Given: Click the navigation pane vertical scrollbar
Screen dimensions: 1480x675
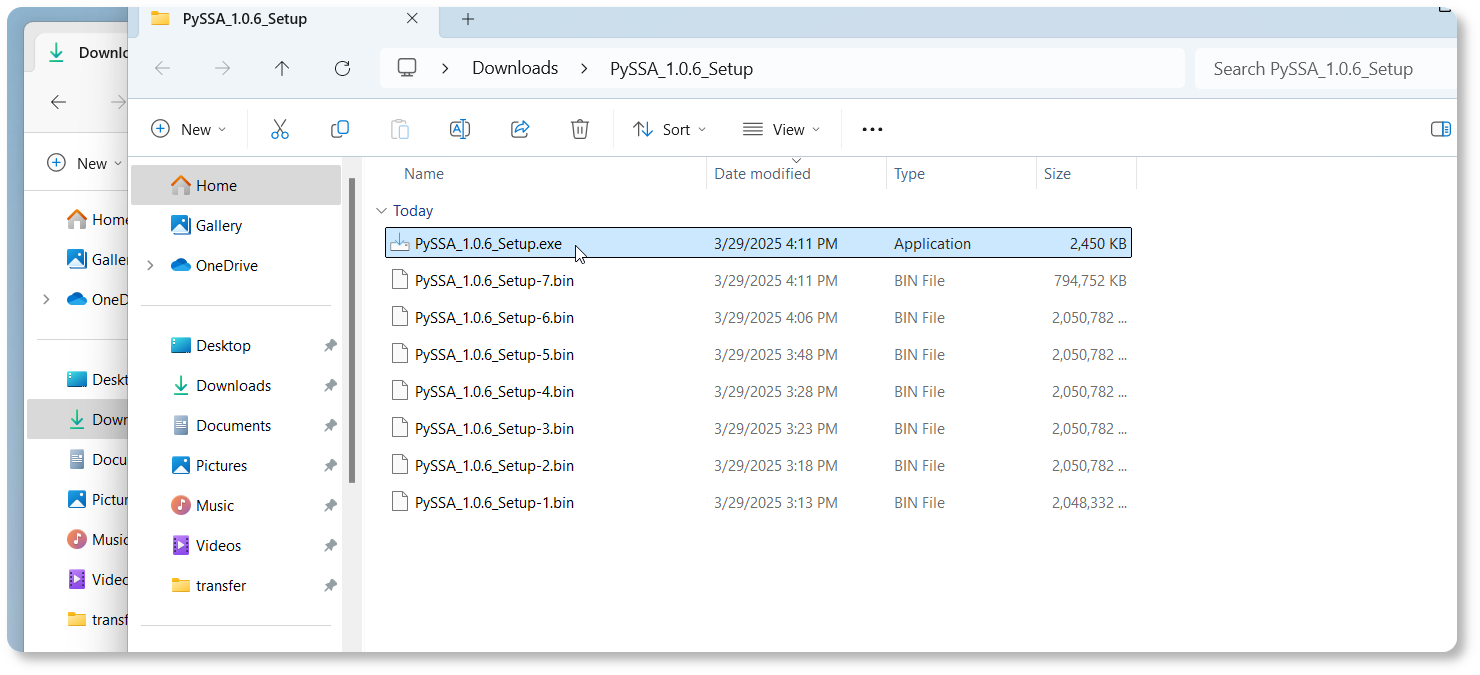Looking at the screenshot, I should [352, 330].
